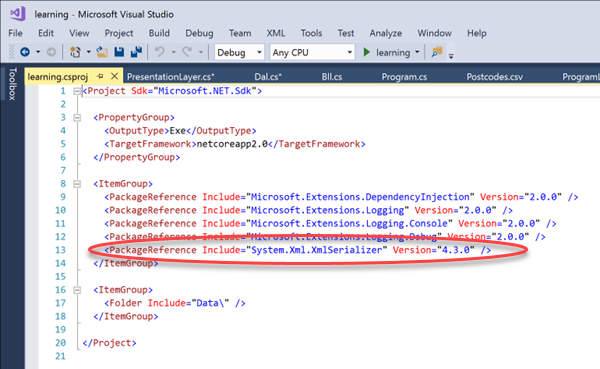
Task: Click the OutputType value Exe
Action: point(178,131)
